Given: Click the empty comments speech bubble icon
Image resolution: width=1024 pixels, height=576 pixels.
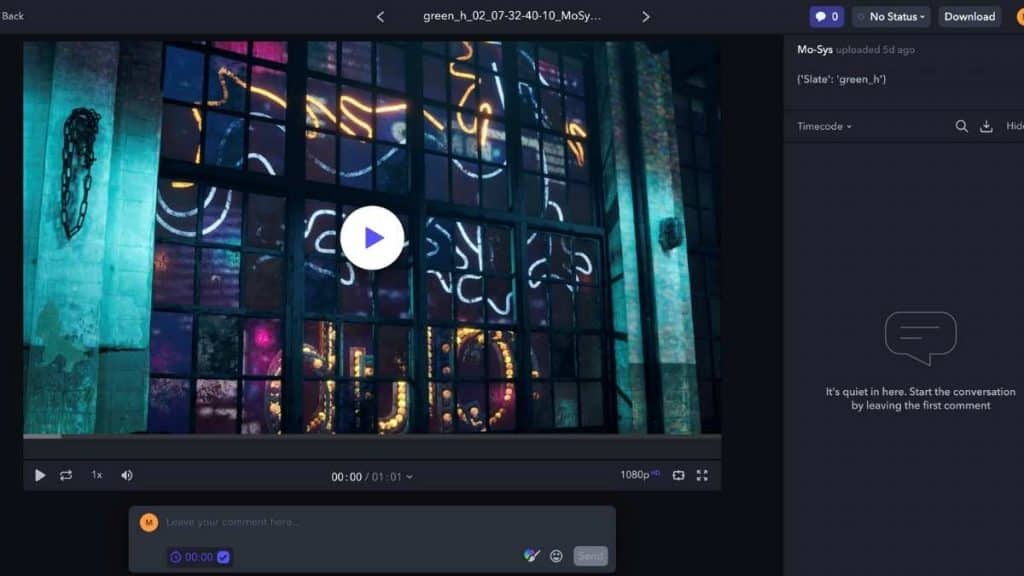Looking at the screenshot, I should click(x=920, y=338).
